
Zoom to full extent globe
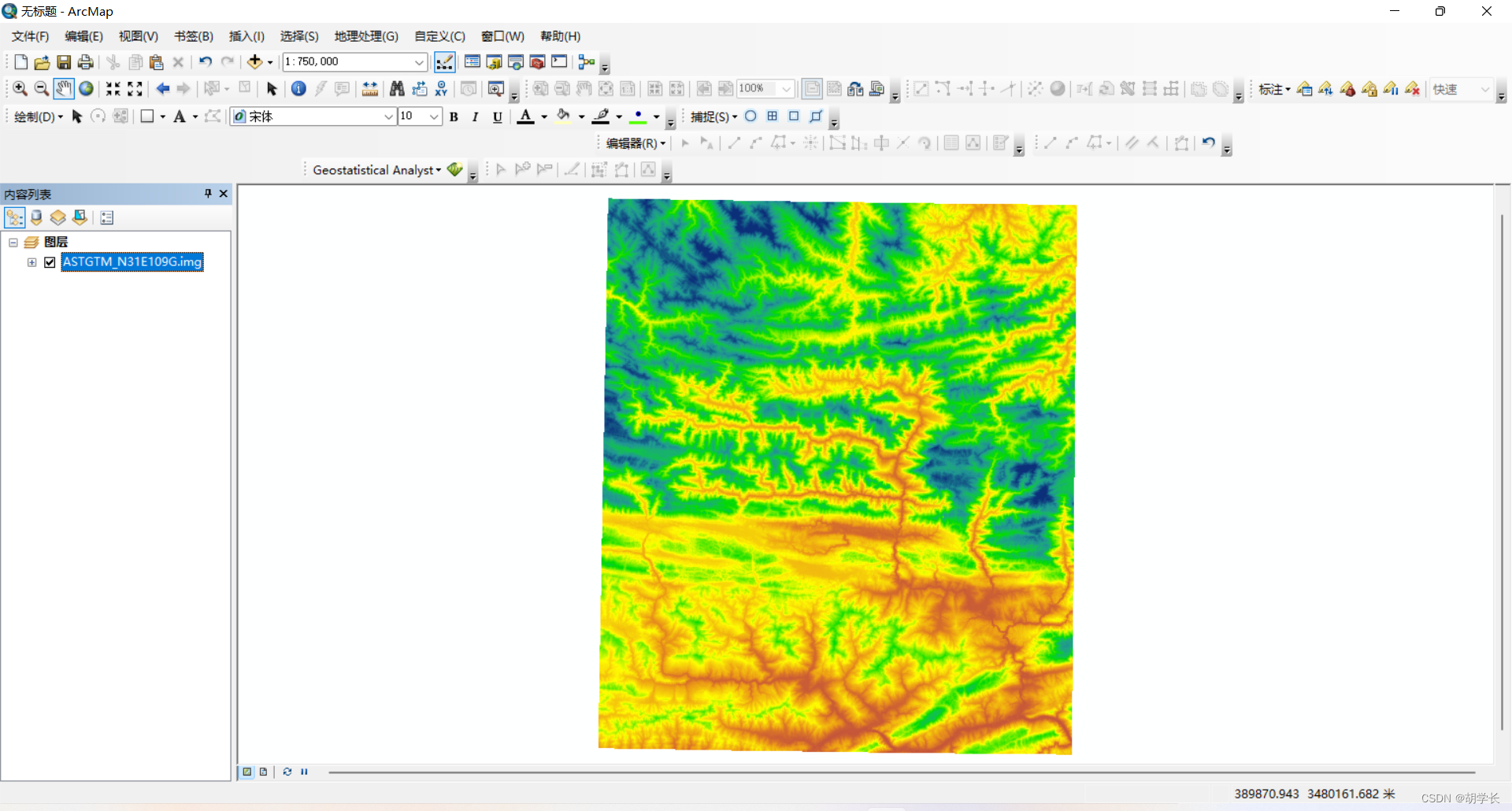(86, 89)
